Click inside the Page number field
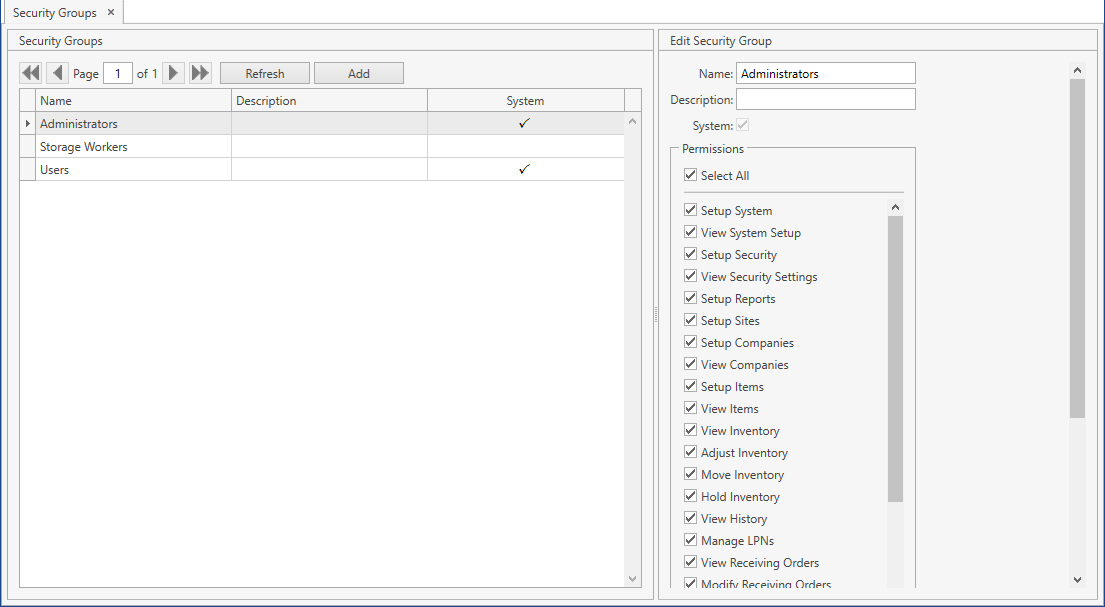 pos(117,72)
